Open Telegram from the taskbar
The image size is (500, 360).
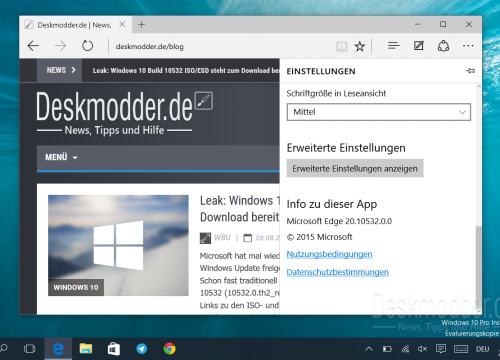pyautogui.click(x=142, y=349)
